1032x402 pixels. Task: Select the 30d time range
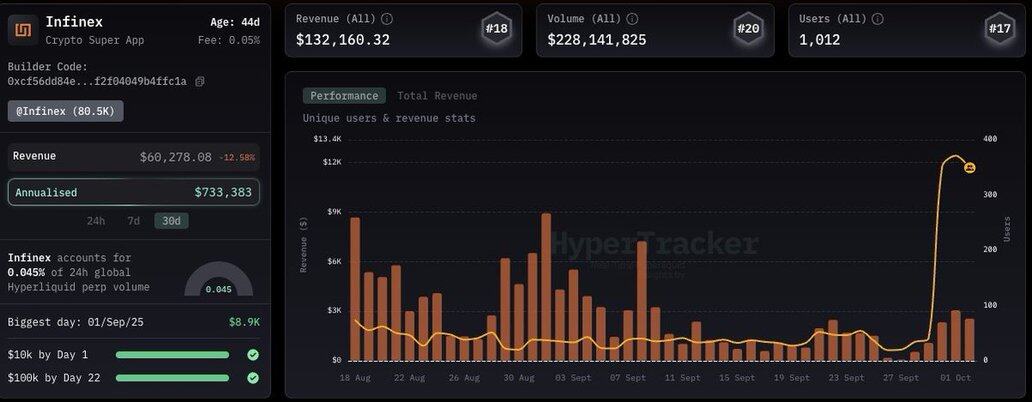171,221
